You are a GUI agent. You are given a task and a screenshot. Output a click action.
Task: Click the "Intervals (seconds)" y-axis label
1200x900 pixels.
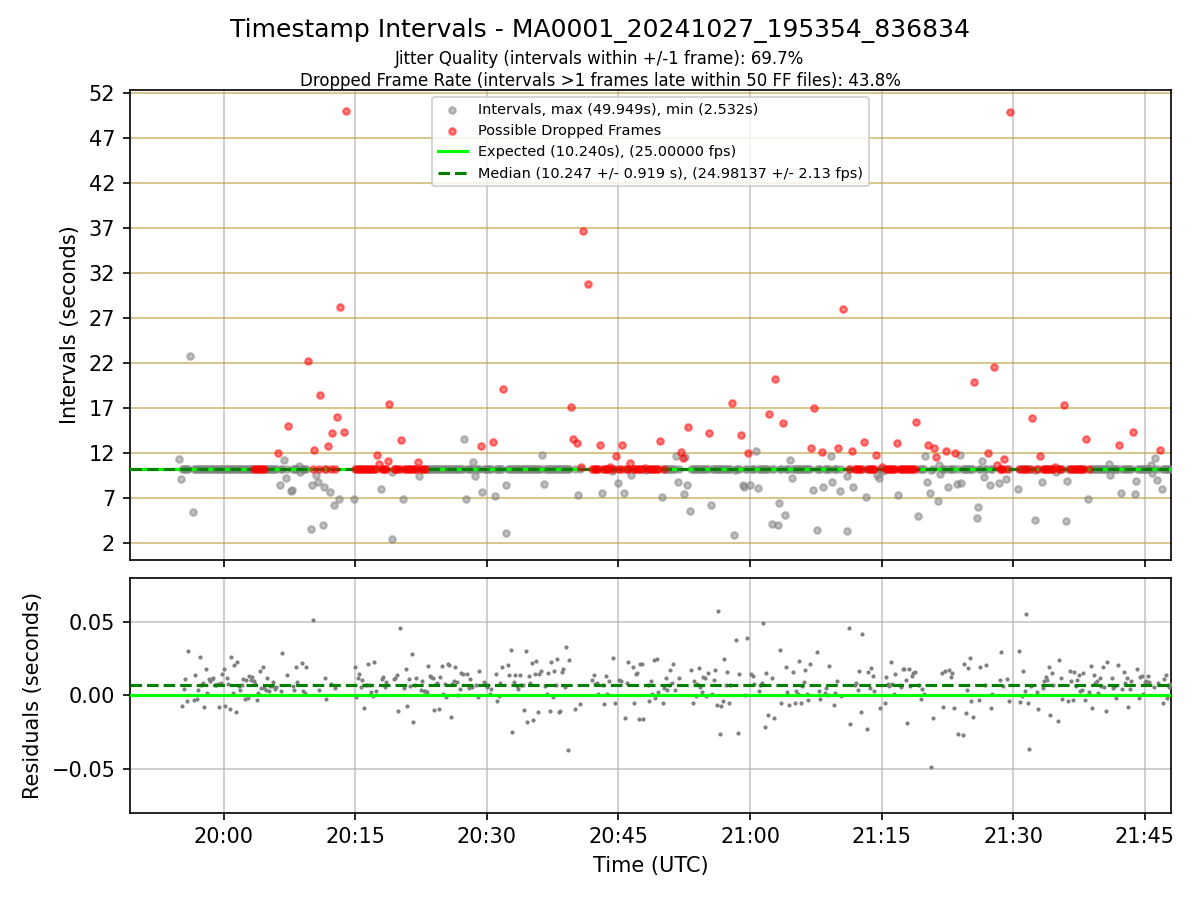(68, 325)
